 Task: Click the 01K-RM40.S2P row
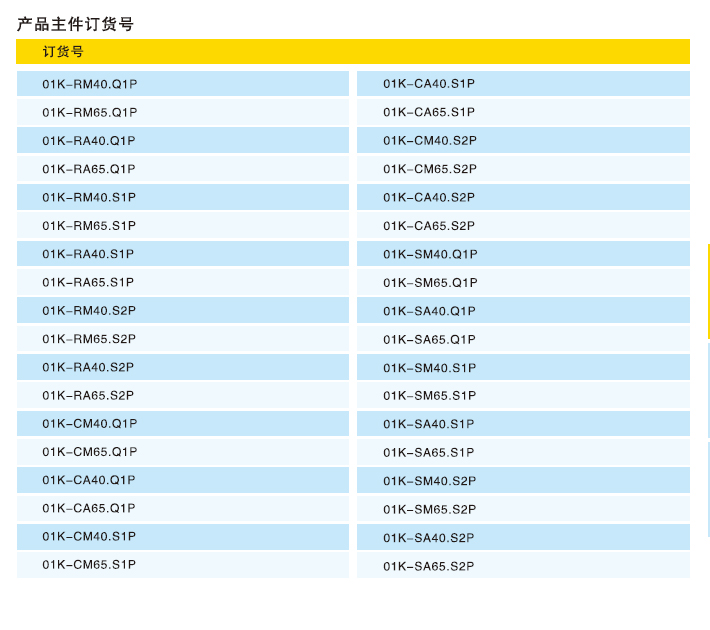tap(89, 311)
